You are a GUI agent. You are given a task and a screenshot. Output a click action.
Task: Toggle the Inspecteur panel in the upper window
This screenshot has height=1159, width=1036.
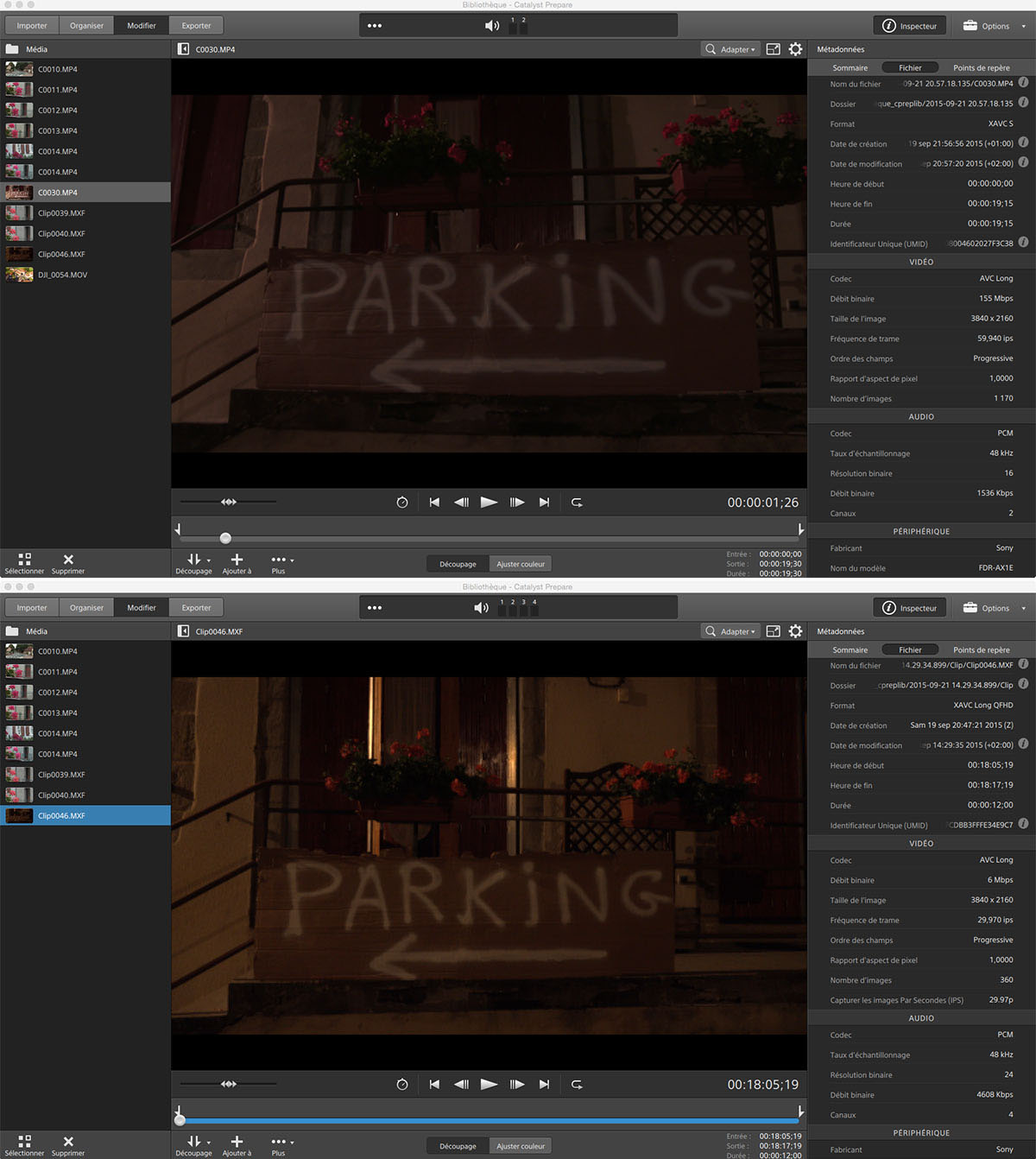coord(910,26)
